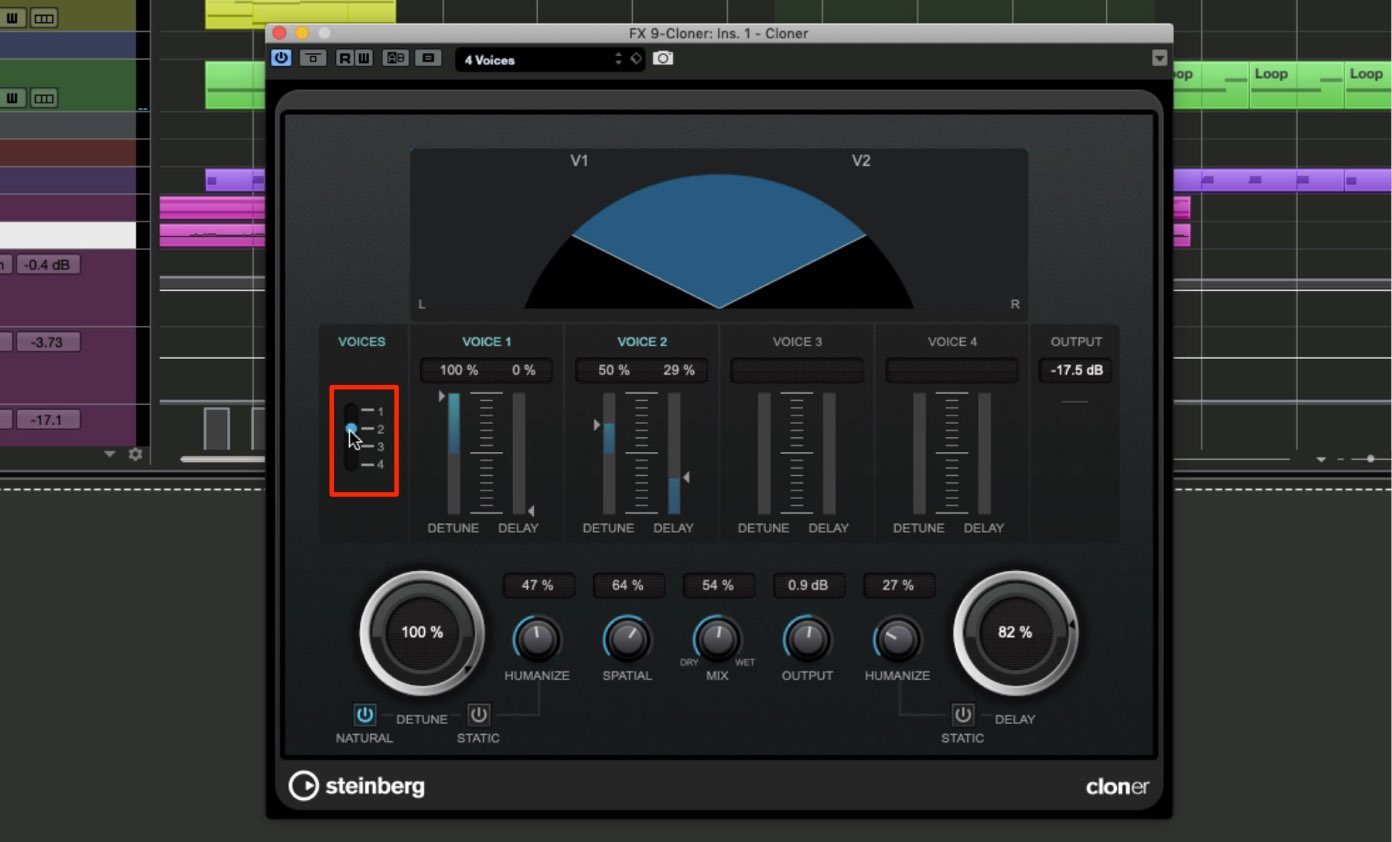Switch between A/B settings in Cloner
The image size is (1392, 842).
pyautogui.click(x=396, y=58)
